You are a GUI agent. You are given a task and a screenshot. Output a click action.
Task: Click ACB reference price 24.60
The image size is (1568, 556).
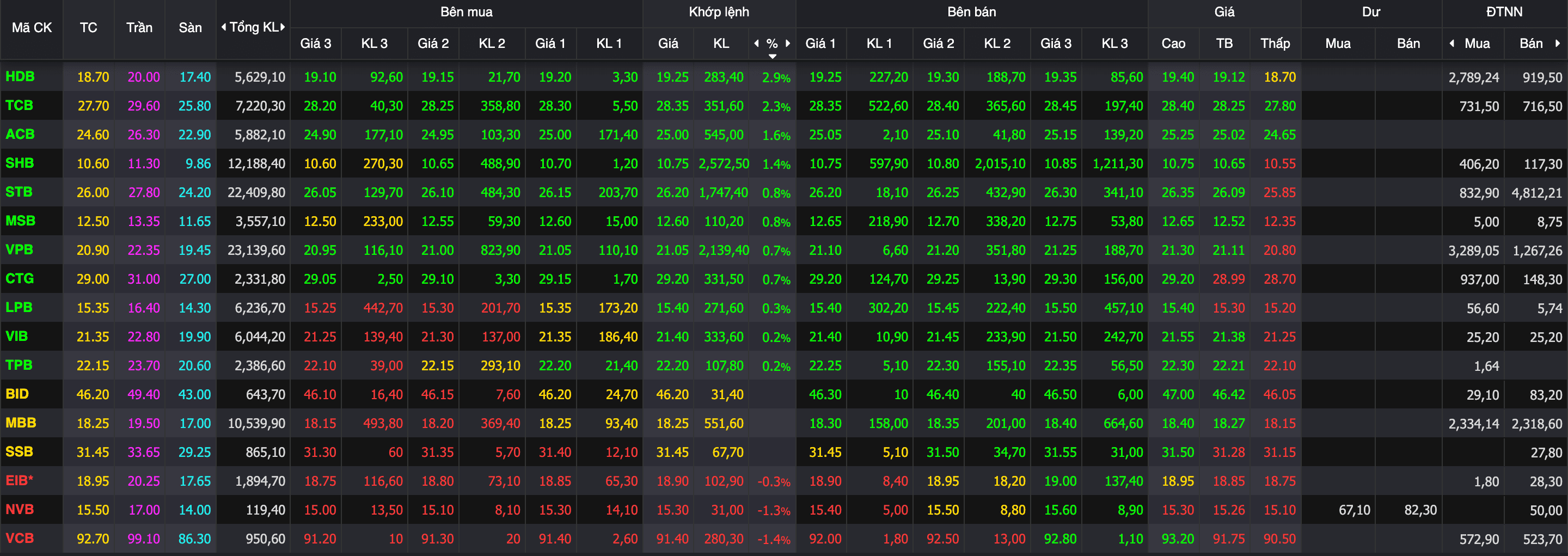[93, 135]
